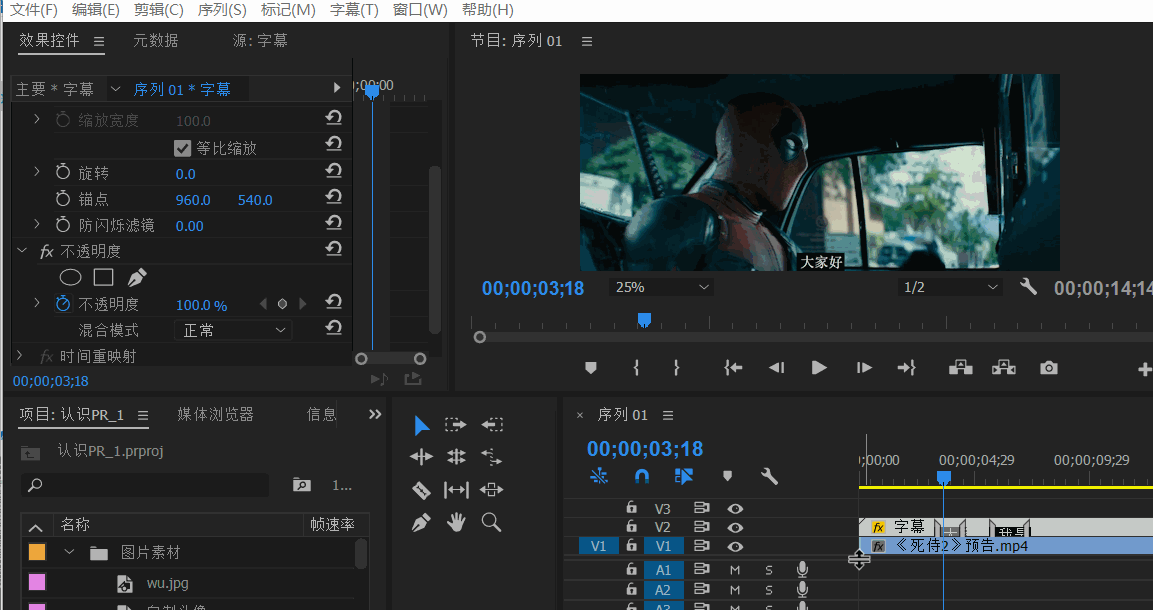Open the 剪辑 menu

click(159, 10)
